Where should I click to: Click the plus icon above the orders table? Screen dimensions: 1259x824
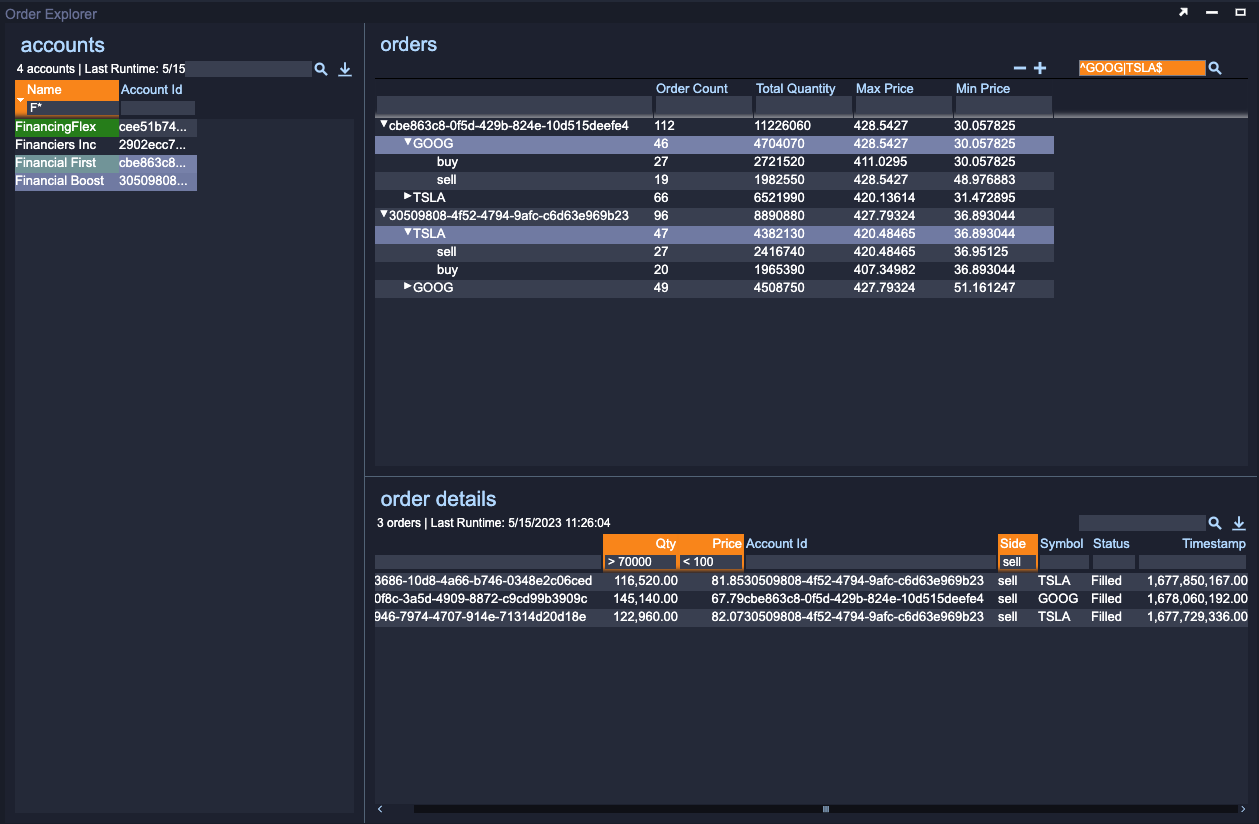pos(1040,68)
